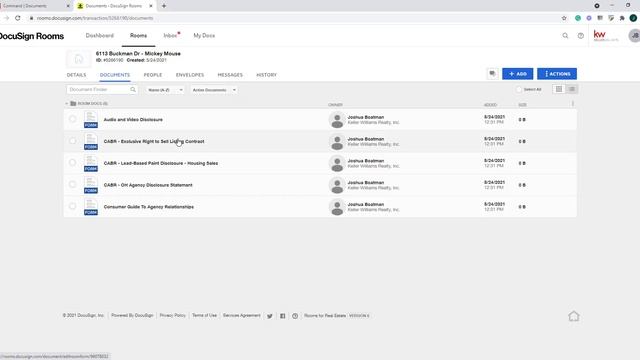Open the Terms of Use footer link
640x360 pixels.
tap(204, 316)
